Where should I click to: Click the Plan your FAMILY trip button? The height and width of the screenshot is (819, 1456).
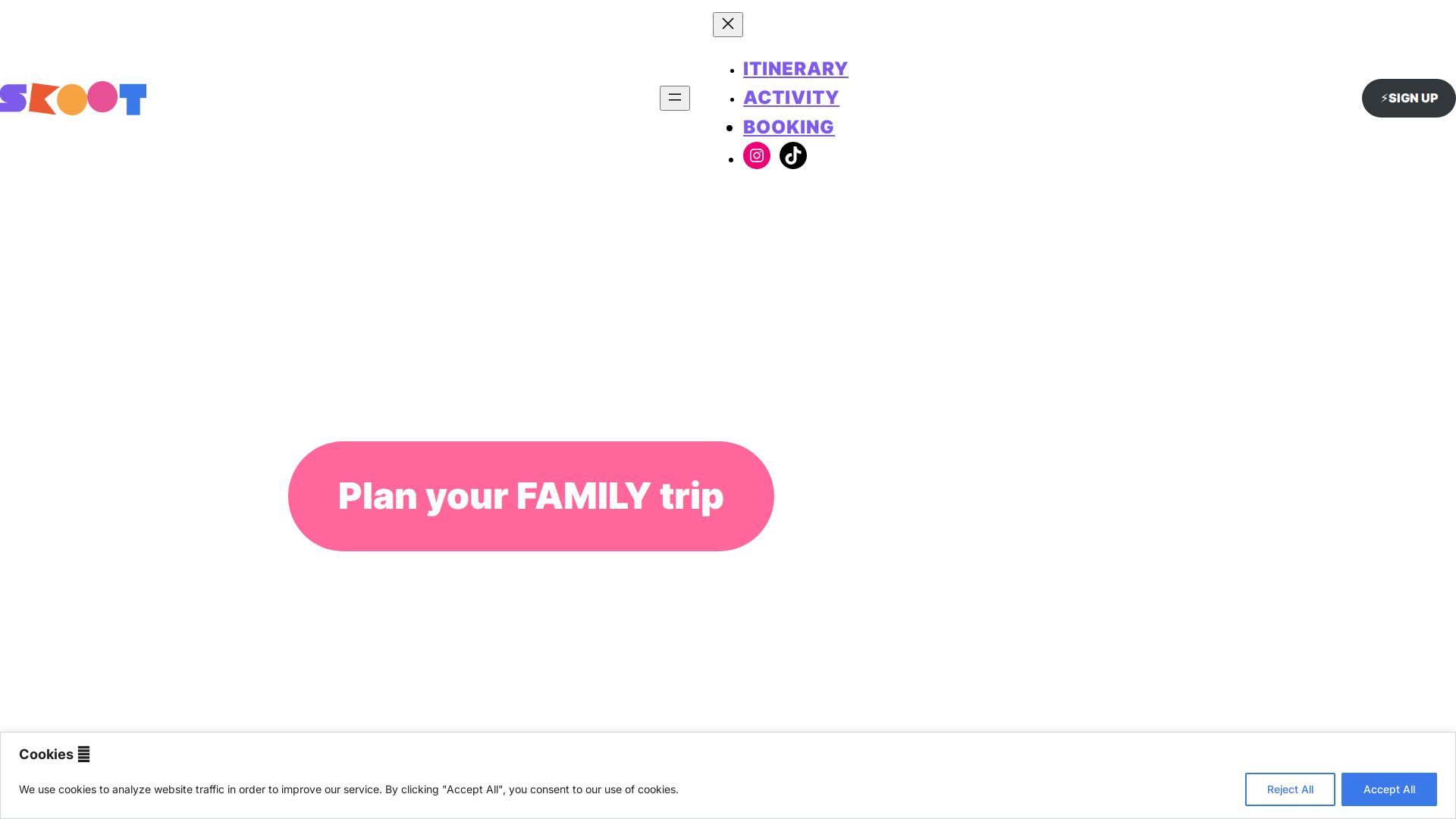coord(531,496)
